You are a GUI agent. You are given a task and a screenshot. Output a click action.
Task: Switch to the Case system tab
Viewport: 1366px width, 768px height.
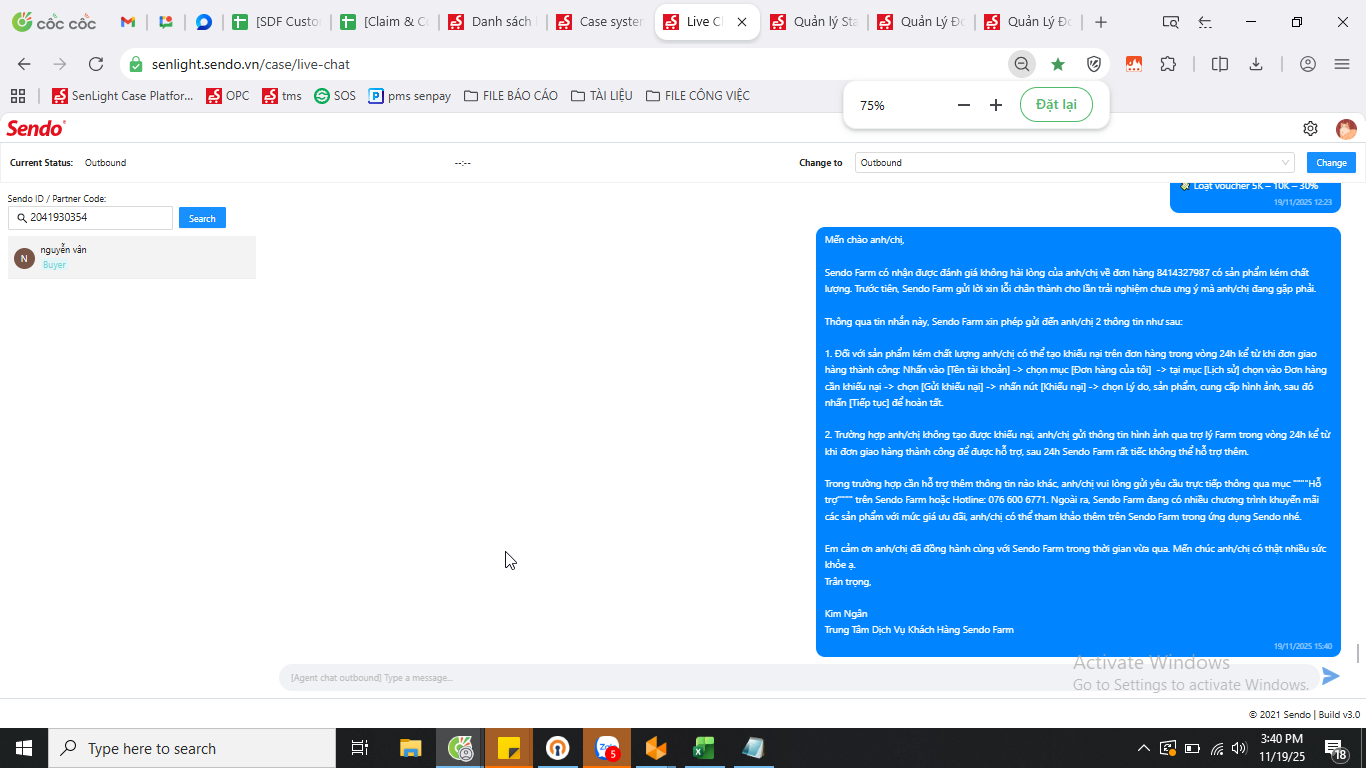click(x=599, y=22)
